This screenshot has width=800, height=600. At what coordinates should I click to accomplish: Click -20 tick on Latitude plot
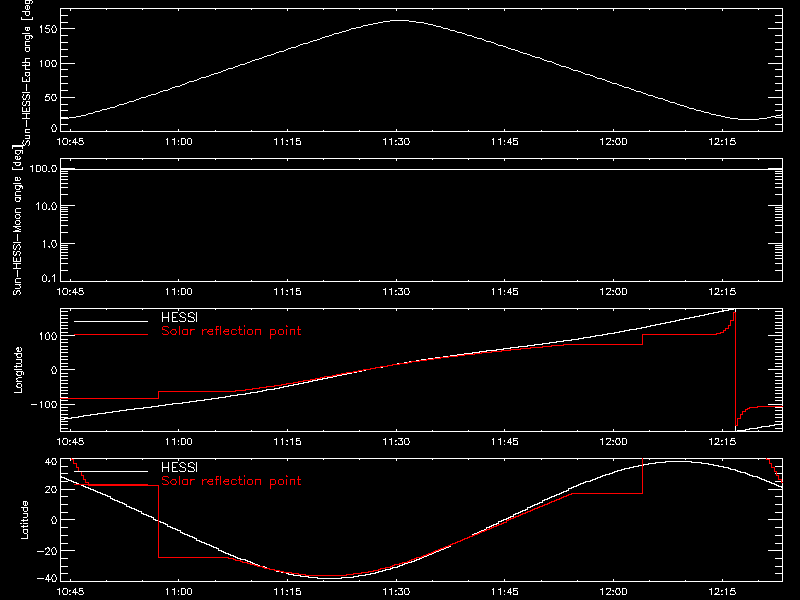[47, 551]
